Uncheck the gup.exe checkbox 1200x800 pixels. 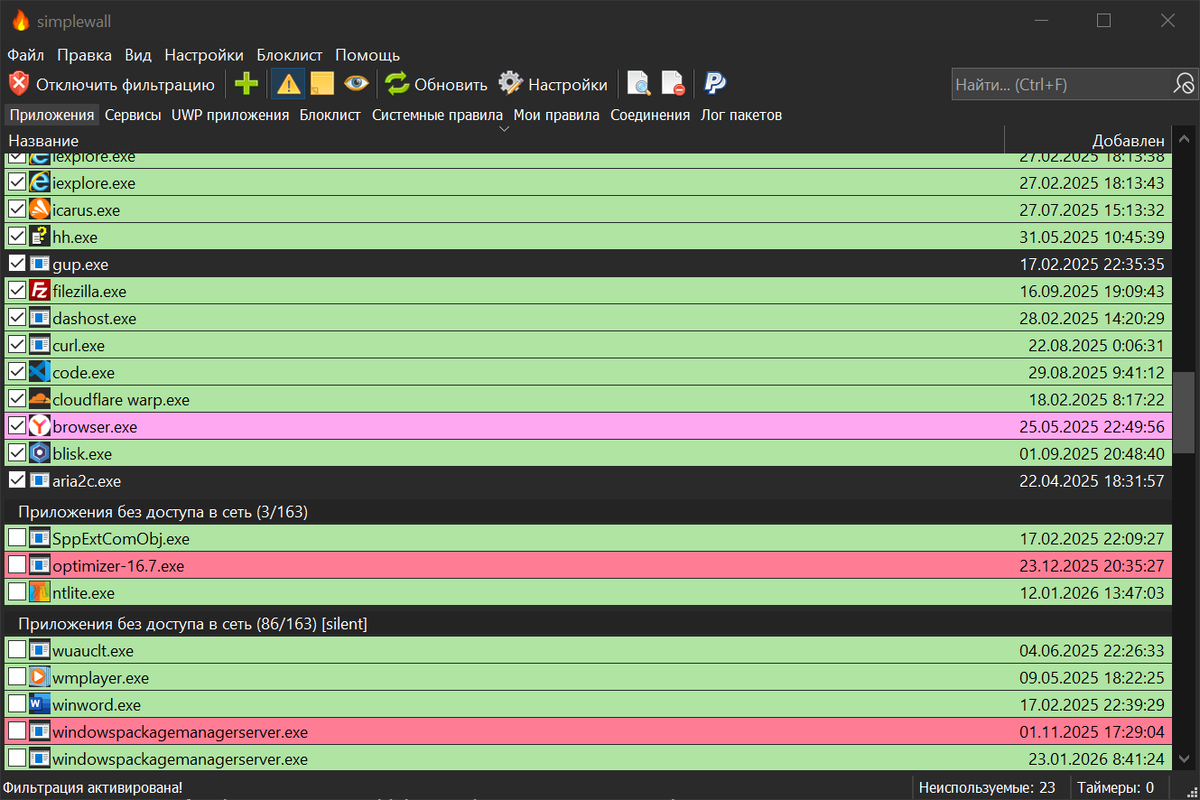click(x=17, y=264)
